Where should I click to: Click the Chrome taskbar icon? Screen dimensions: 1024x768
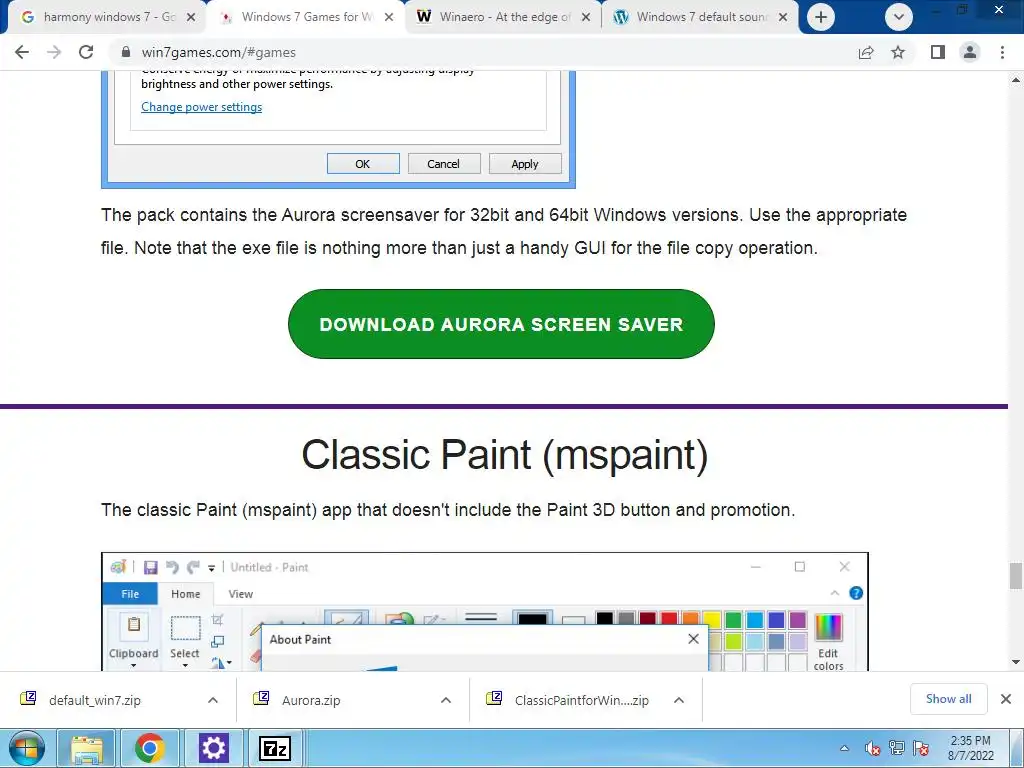[x=150, y=748]
